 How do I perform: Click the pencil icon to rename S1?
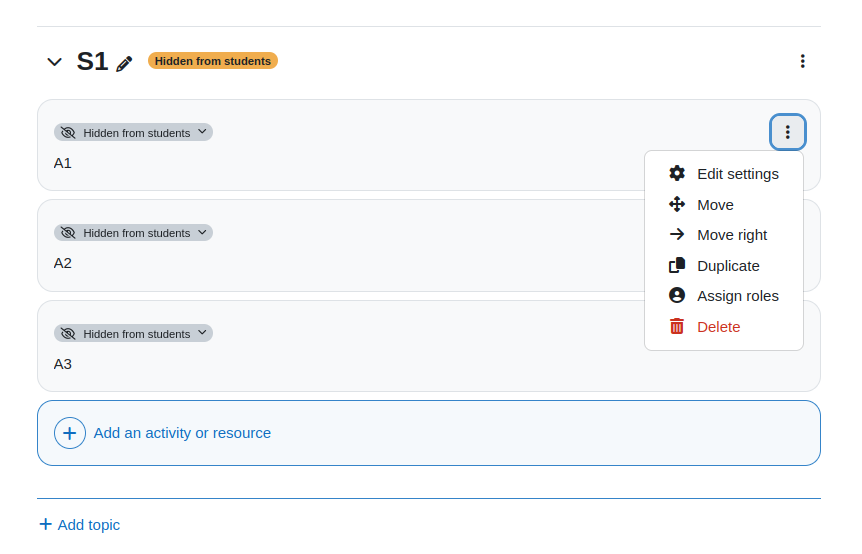coord(124,64)
